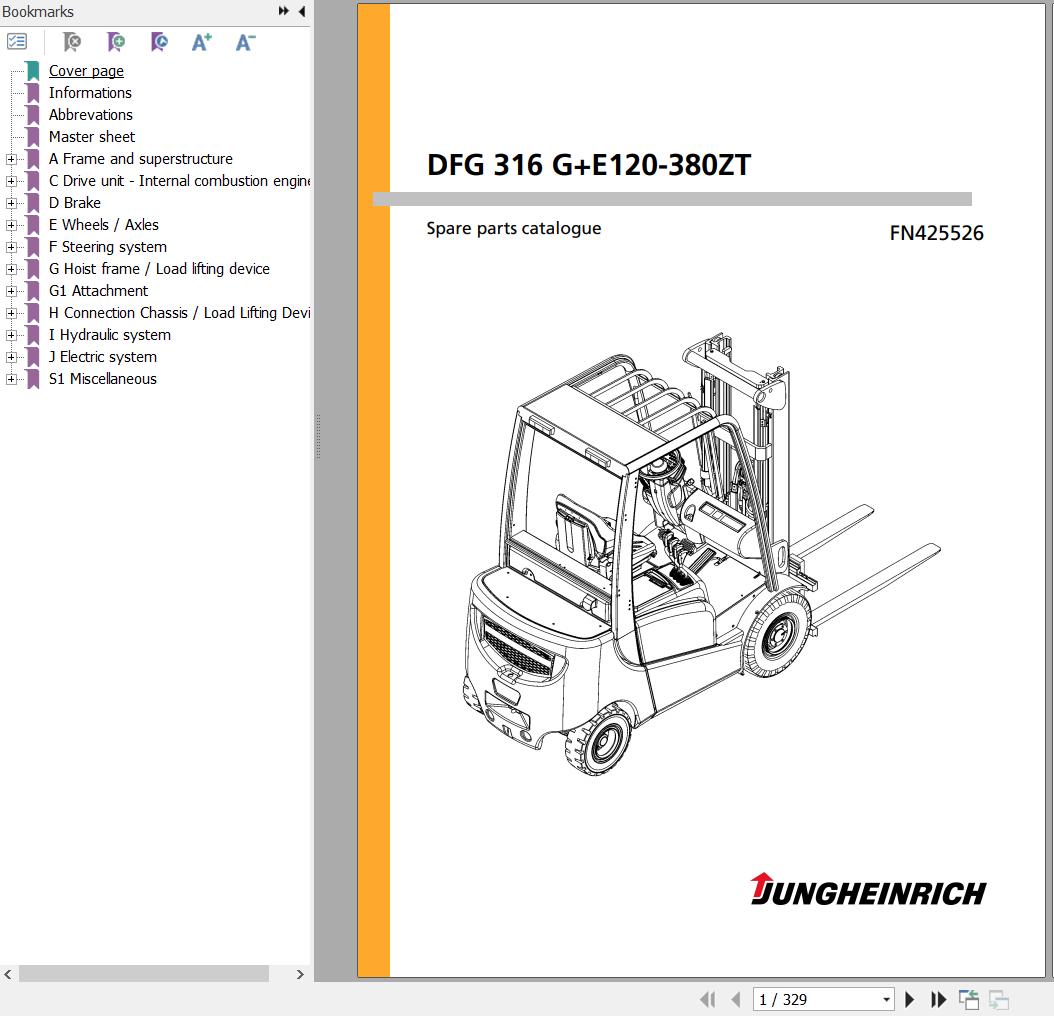Expand G Hoist frame node
The height and width of the screenshot is (1016, 1054).
coord(11,269)
